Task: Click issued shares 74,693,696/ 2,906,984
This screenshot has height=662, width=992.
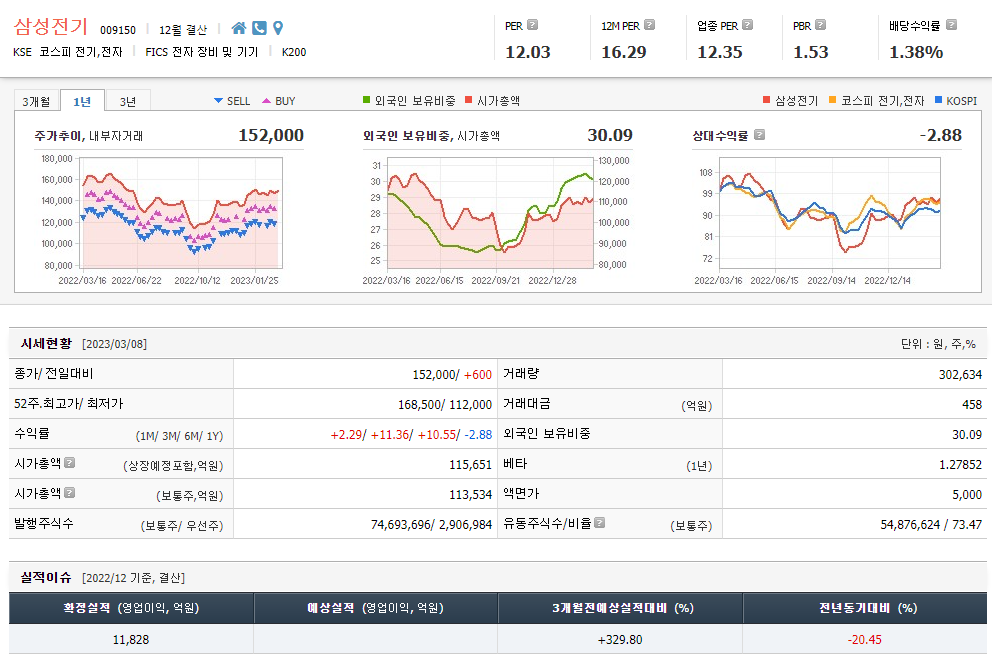Action: pos(431,524)
